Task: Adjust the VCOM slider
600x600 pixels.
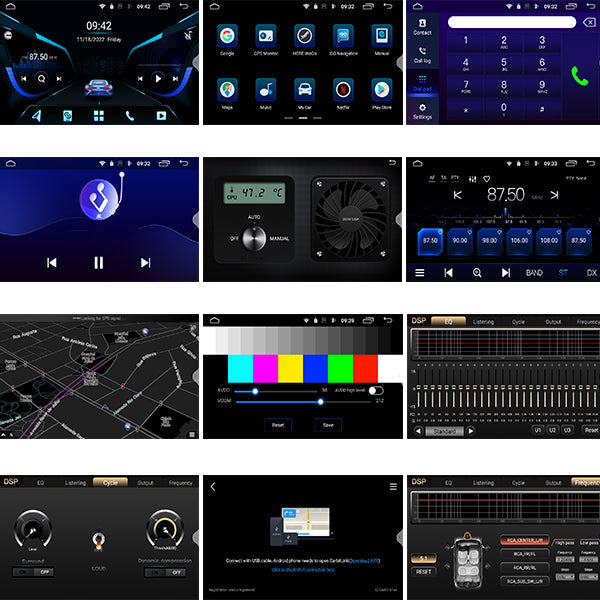Action: click(x=320, y=401)
